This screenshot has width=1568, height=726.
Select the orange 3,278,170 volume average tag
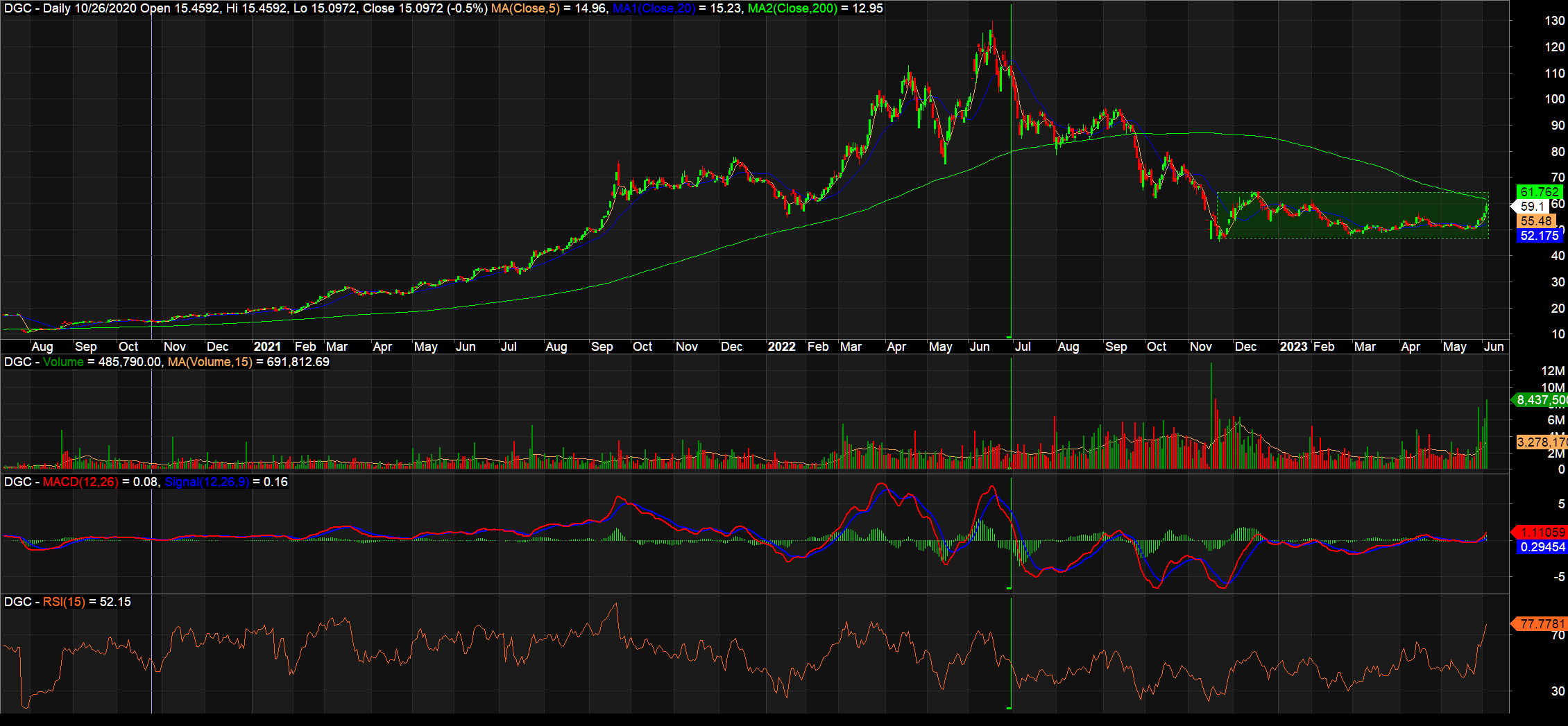pyautogui.click(x=1540, y=442)
